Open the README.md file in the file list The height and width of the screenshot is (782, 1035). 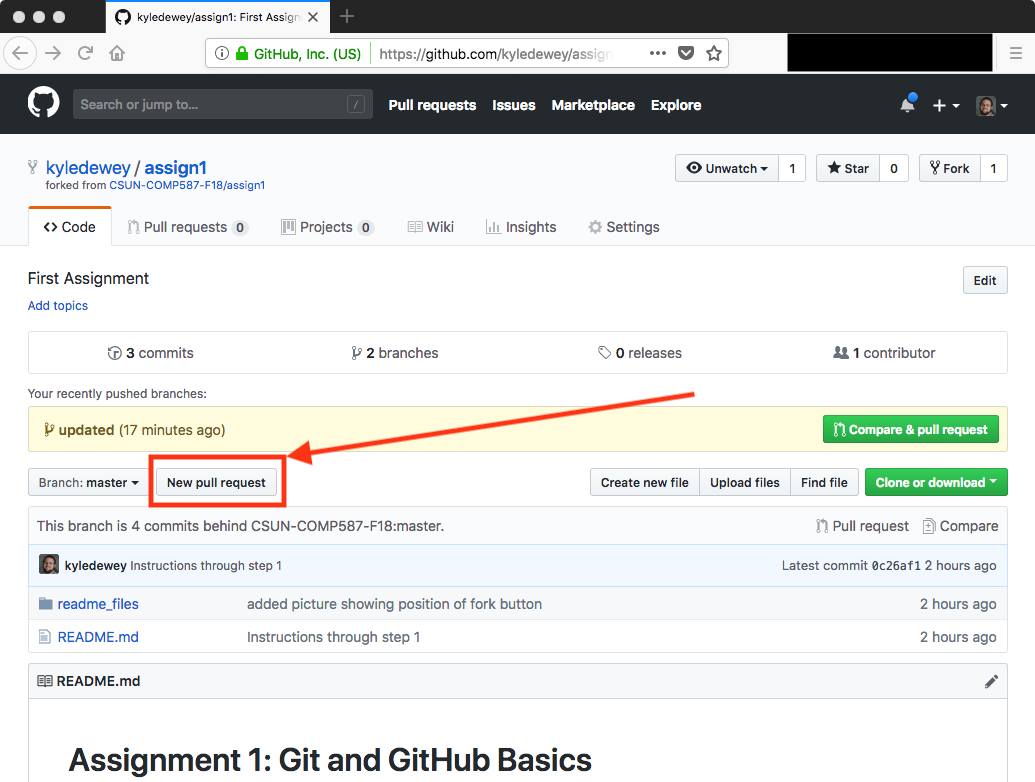98,637
